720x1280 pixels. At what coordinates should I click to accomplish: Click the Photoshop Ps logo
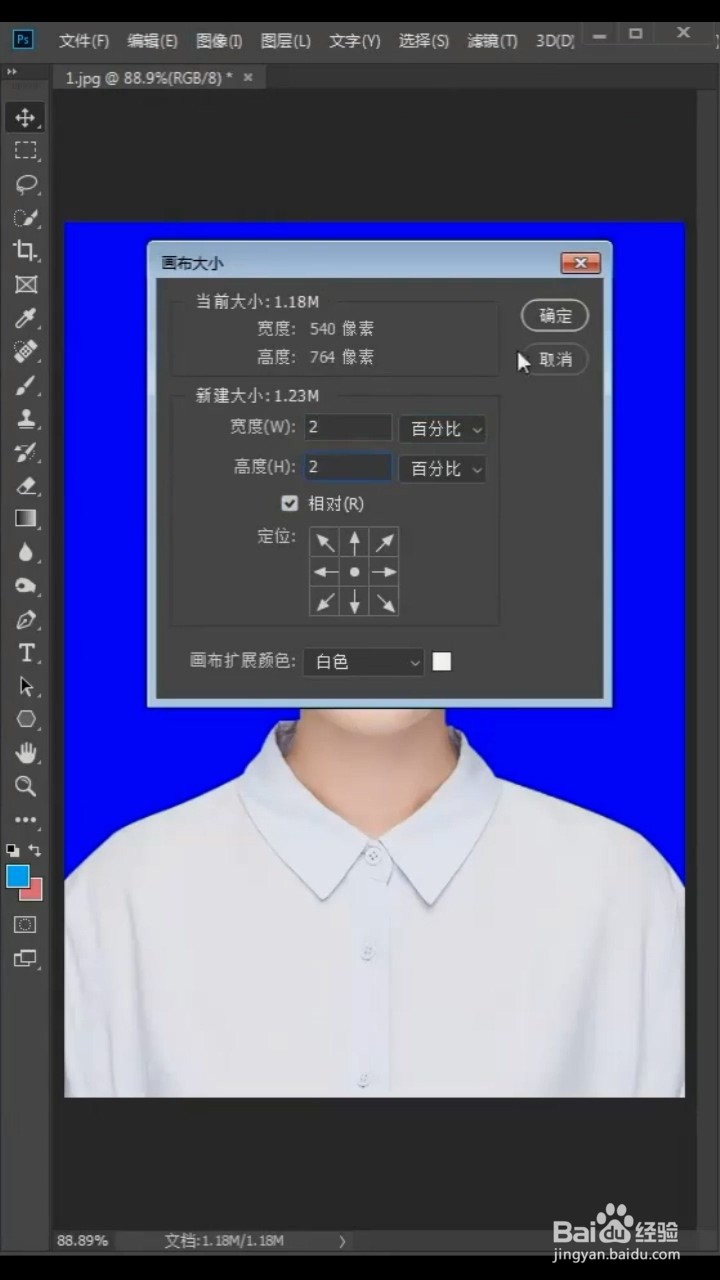click(x=22, y=40)
